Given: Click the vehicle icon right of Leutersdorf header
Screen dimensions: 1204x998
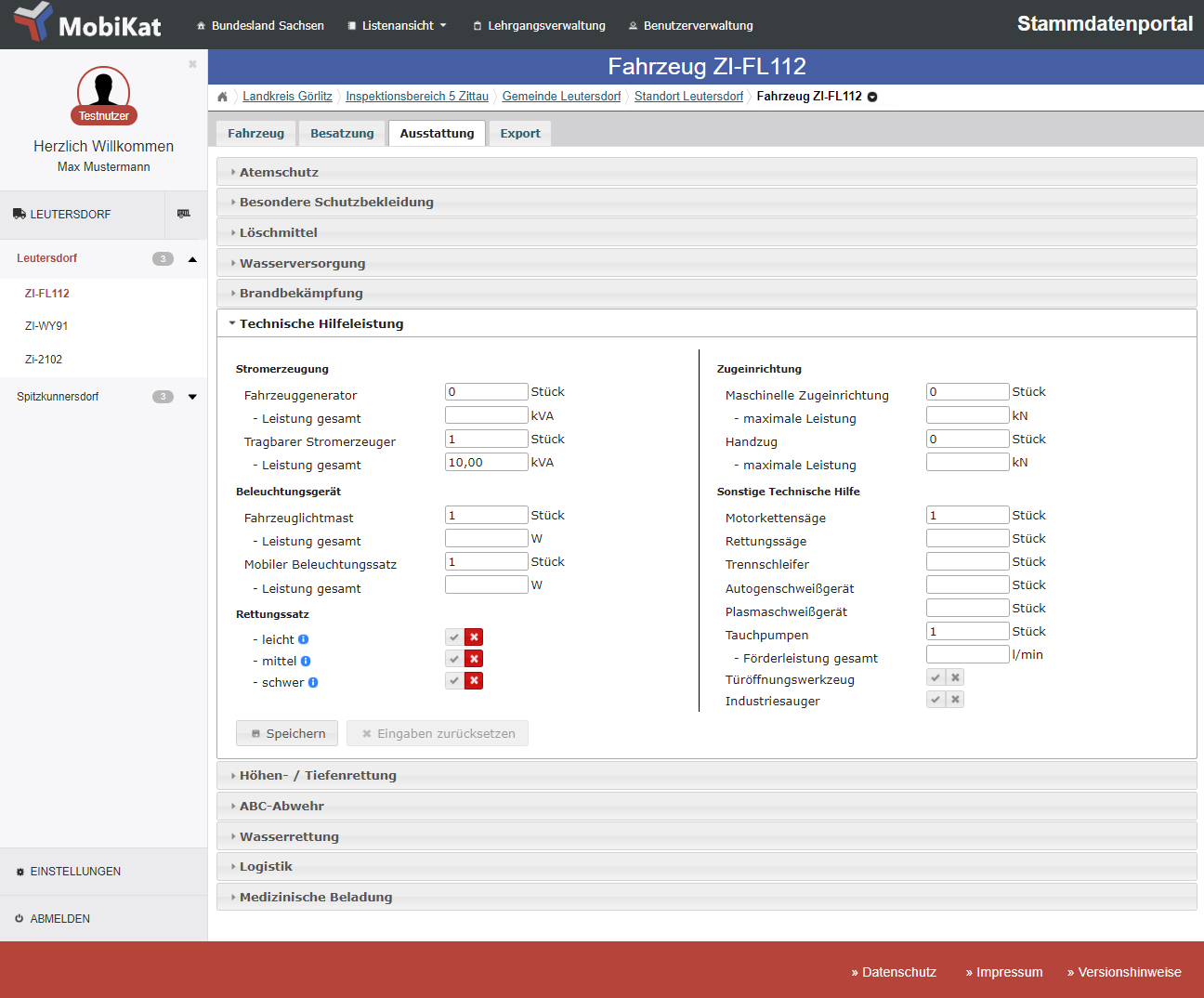Looking at the screenshot, I should tap(184, 214).
